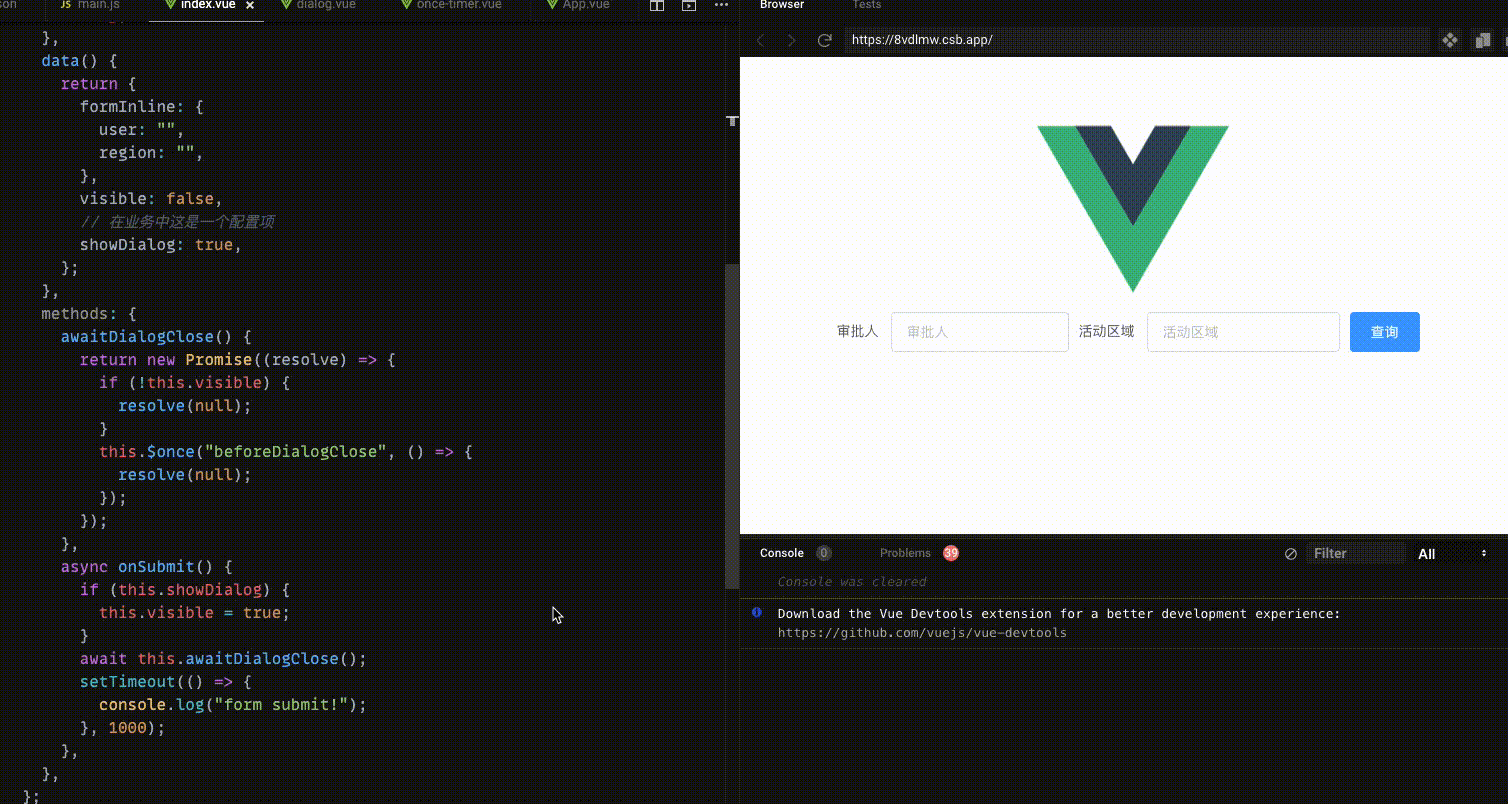Click the 'showDialog: true,' code line

(161, 245)
